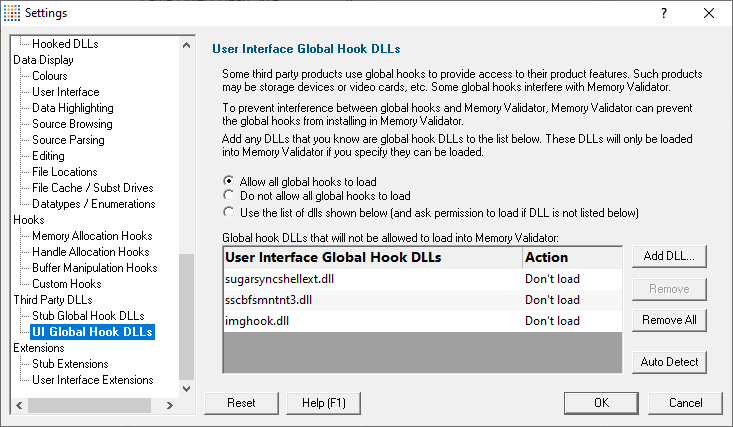Screen dimensions: 733x427
Task: Select the Colours item under Data Display
Action: click(50, 76)
